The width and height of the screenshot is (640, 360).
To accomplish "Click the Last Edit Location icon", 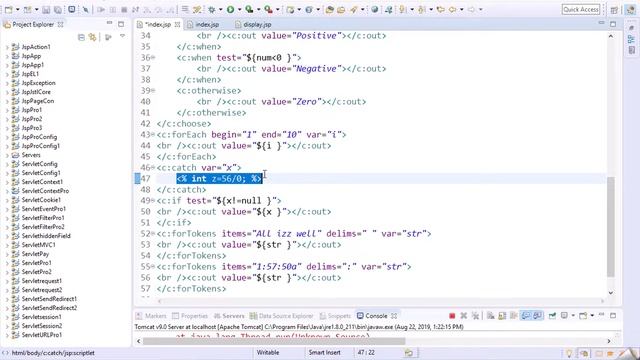I will click(x=440, y=9).
